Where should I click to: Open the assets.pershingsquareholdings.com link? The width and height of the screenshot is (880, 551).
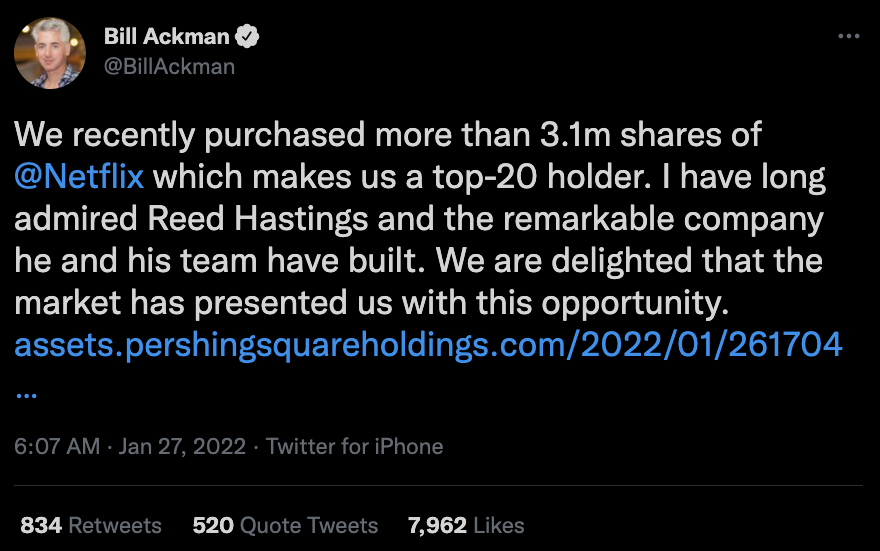pyautogui.click(x=427, y=346)
